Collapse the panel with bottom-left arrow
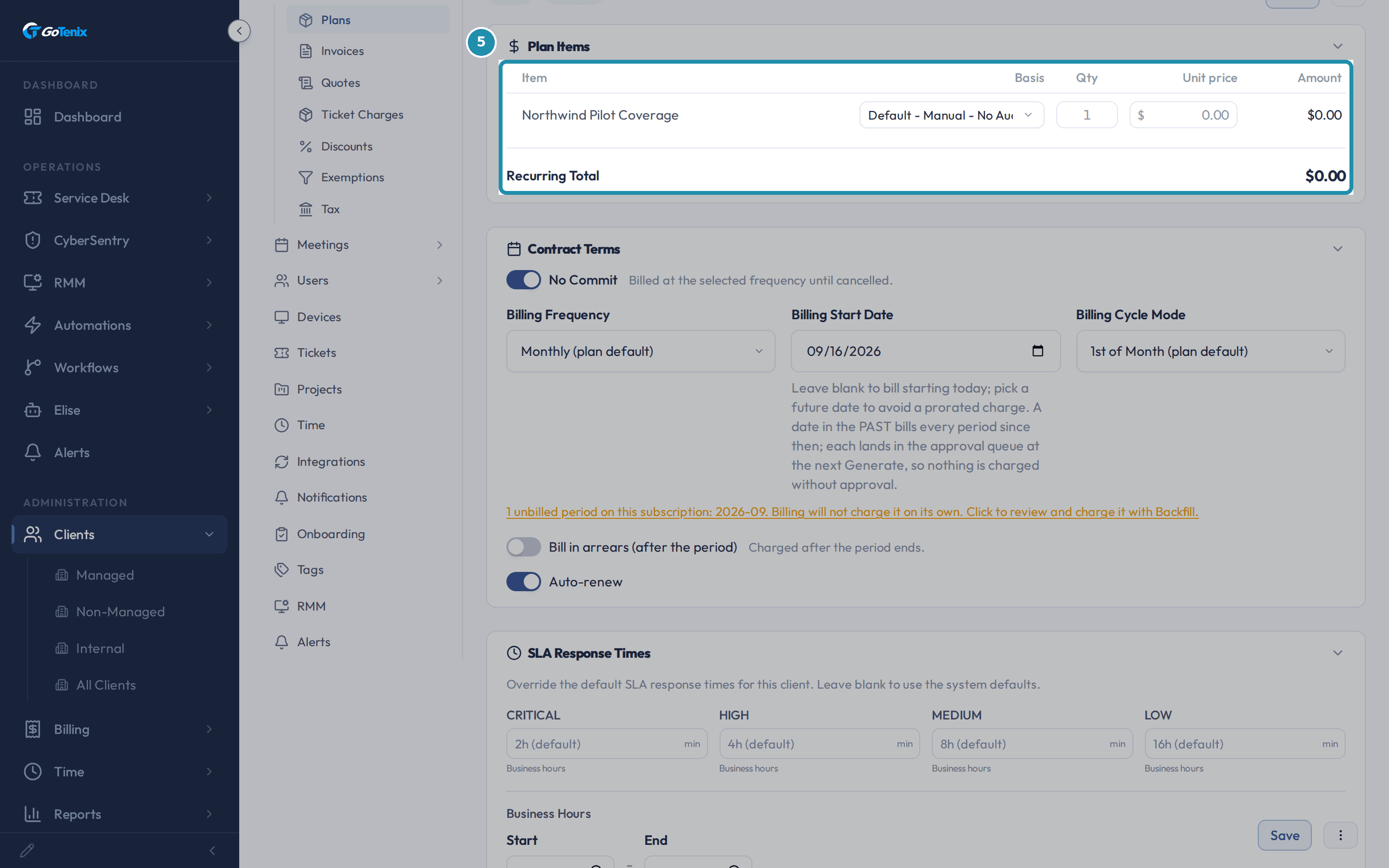The width and height of the screenshot is (1389, 868). pyautogui.click(x=212, y=850)
